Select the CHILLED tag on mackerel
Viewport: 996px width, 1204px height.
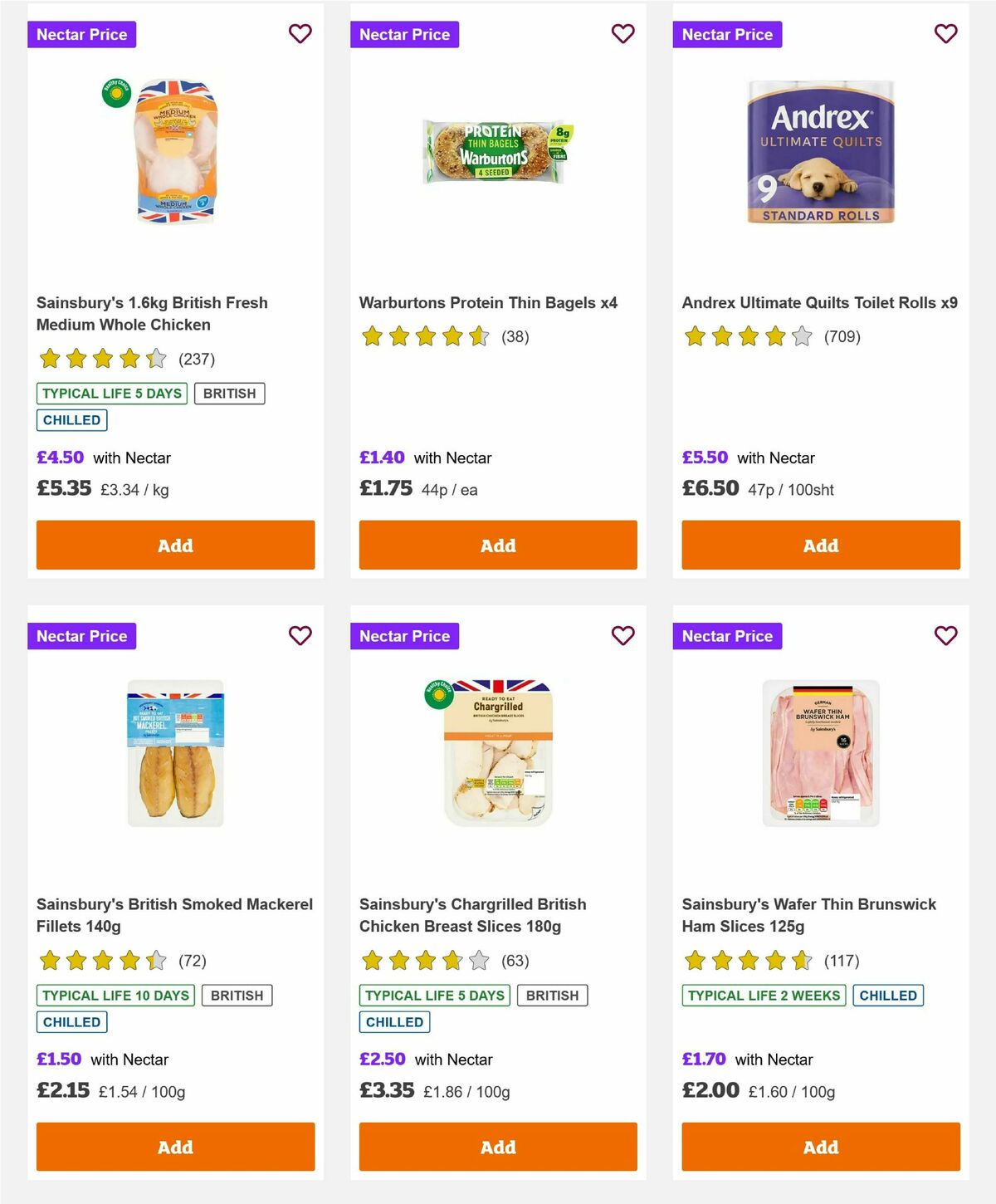(71, 1022)
